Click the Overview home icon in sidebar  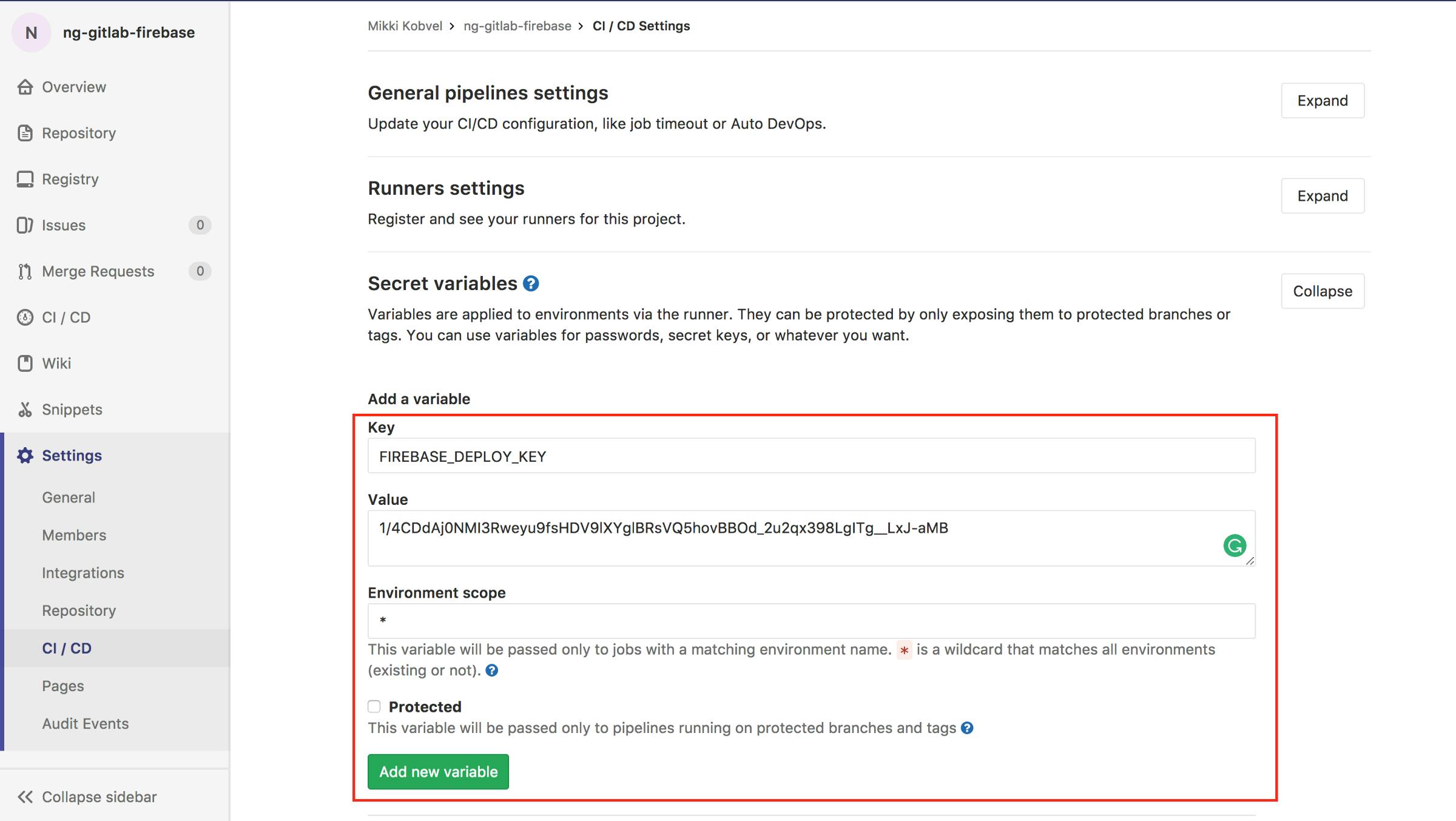25,87
